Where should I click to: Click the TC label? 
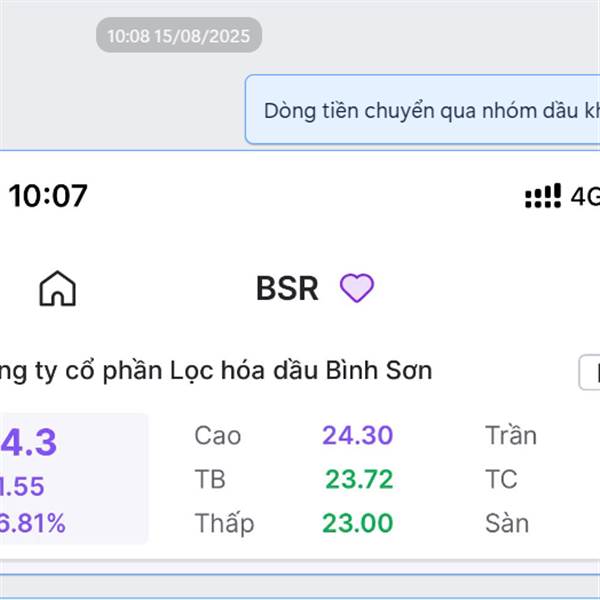click(x=501, y=479)
